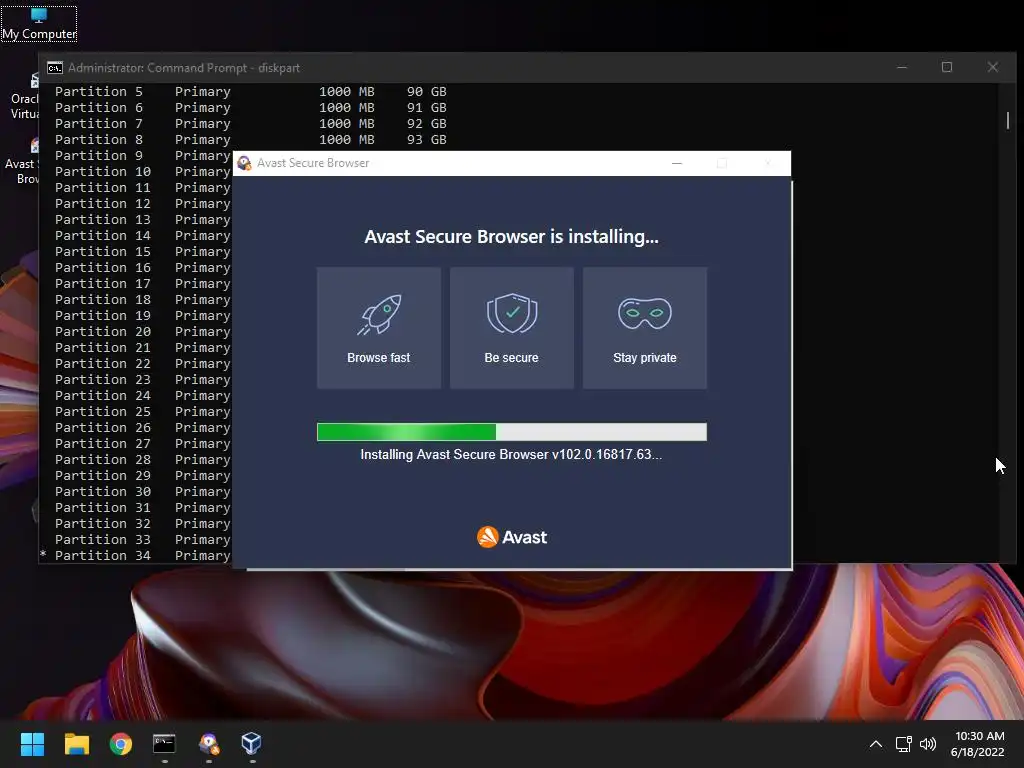Click the Avast Secure Browser title text
The height and width of the screenshot is (768, 1024).
(313, 163)
